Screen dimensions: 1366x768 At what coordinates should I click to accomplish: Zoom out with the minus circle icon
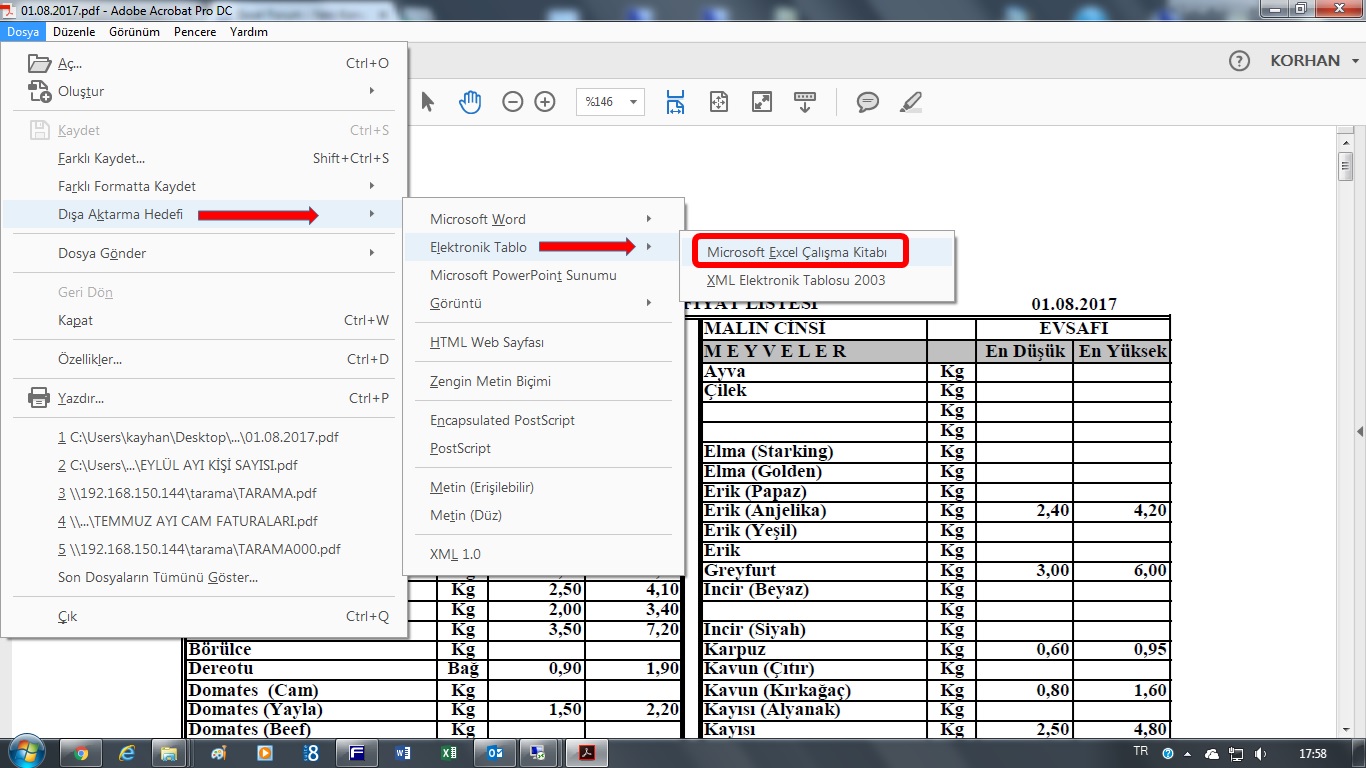513,102
